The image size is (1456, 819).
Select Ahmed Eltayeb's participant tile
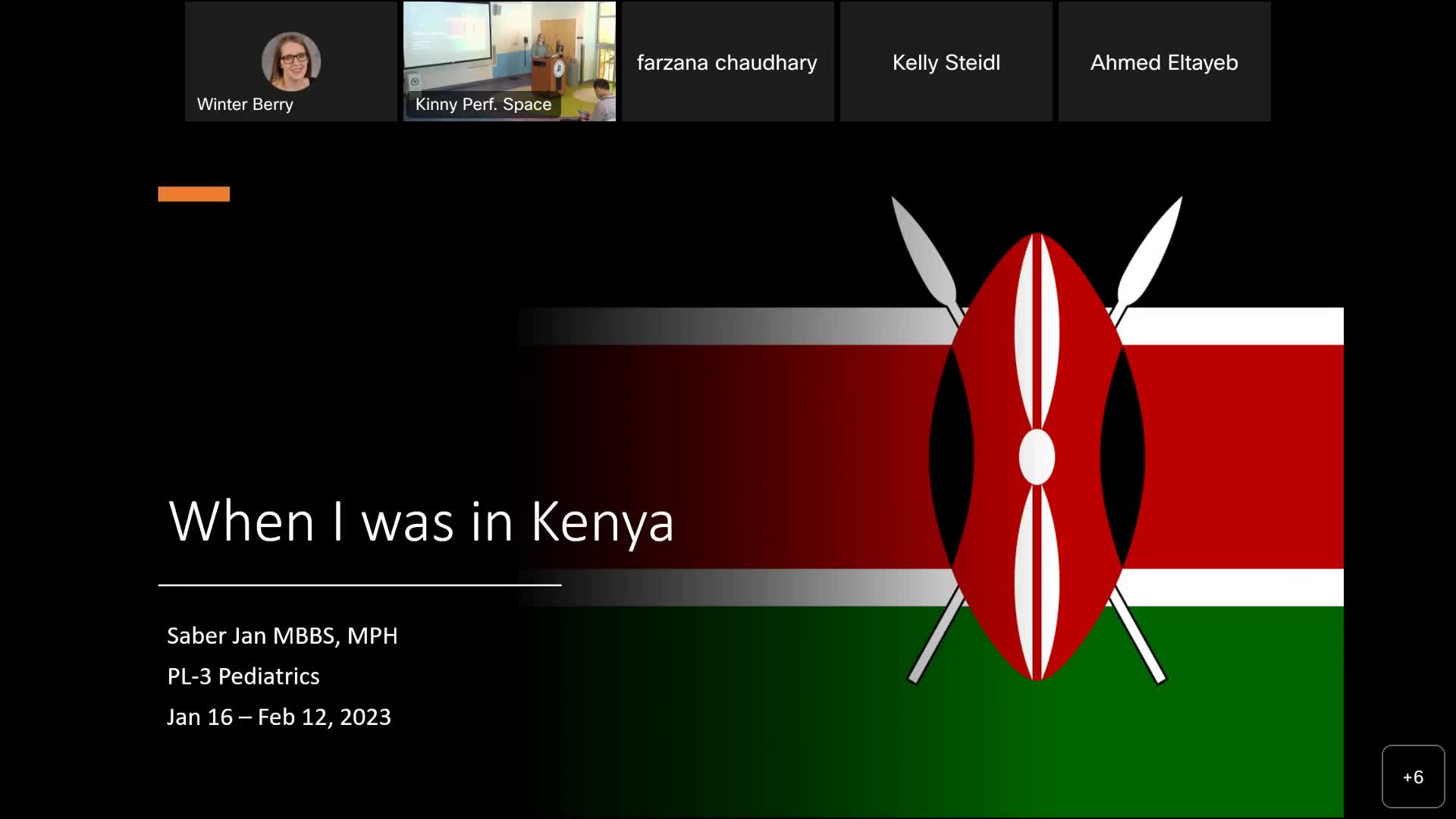pos(1163,62)
